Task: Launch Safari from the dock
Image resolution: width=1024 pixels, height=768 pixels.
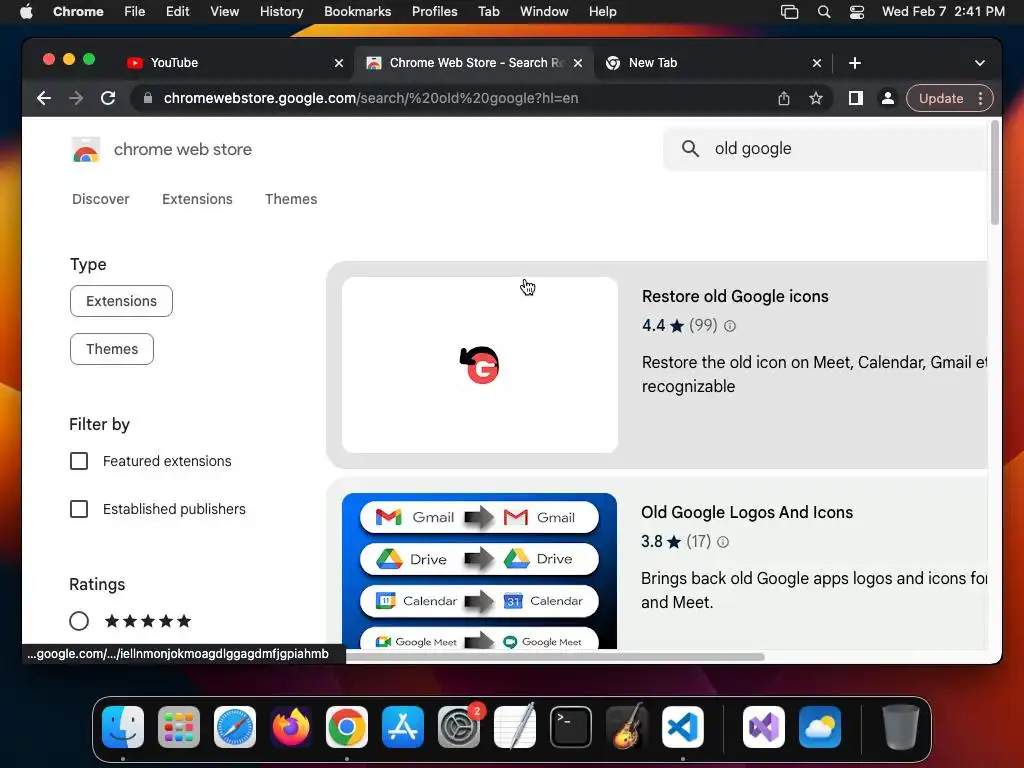Action: [235, 727]
